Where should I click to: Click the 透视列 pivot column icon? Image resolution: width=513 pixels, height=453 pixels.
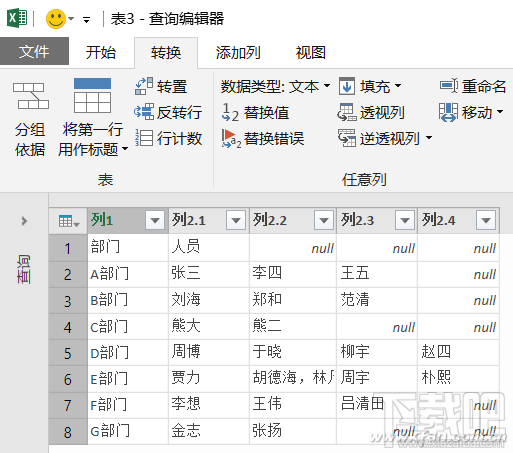(x=346, y=112)
